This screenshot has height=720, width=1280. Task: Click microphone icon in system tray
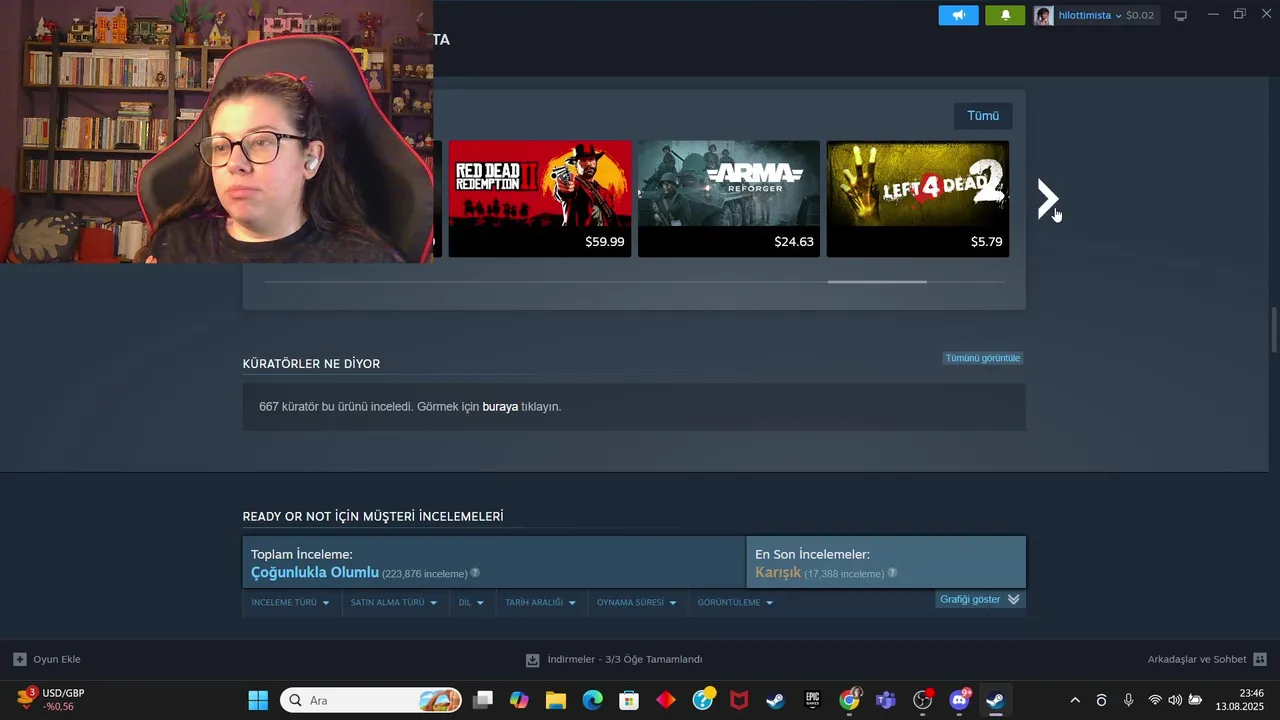(x=1128, y=700)
